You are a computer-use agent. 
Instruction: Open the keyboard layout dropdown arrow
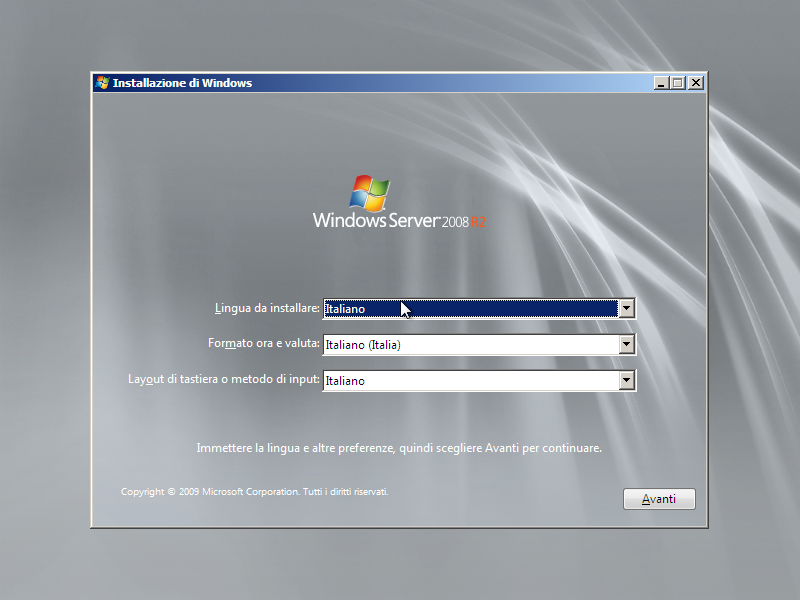pyautogui.click(x=627, y=380)
